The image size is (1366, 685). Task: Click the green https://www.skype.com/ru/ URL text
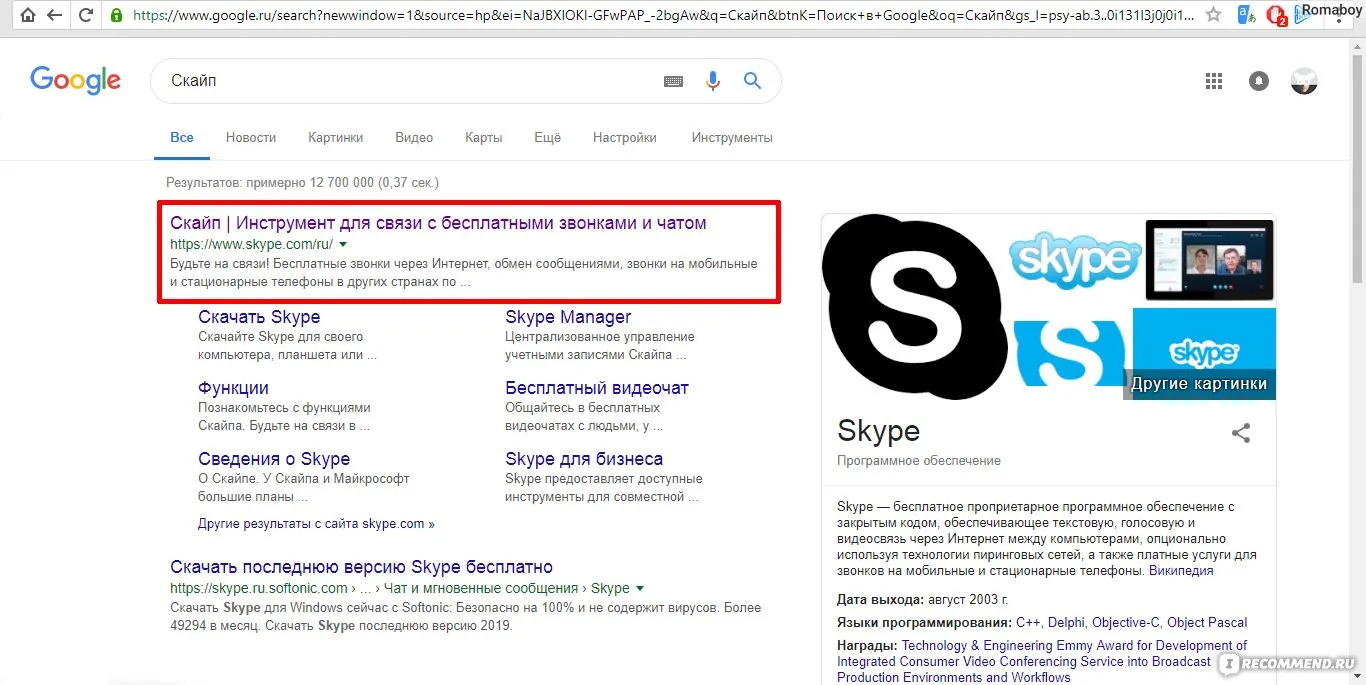point(251,244)
